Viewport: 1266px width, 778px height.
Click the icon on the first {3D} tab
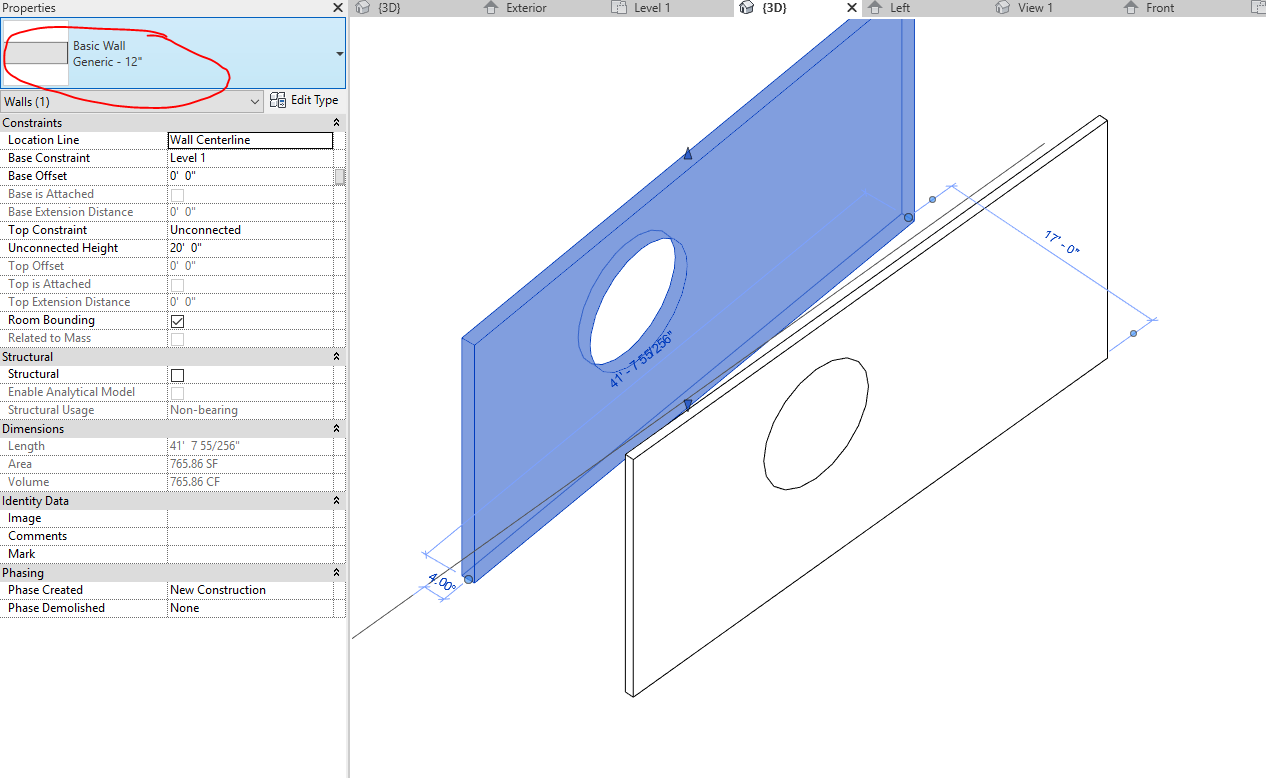click(362, 8)
